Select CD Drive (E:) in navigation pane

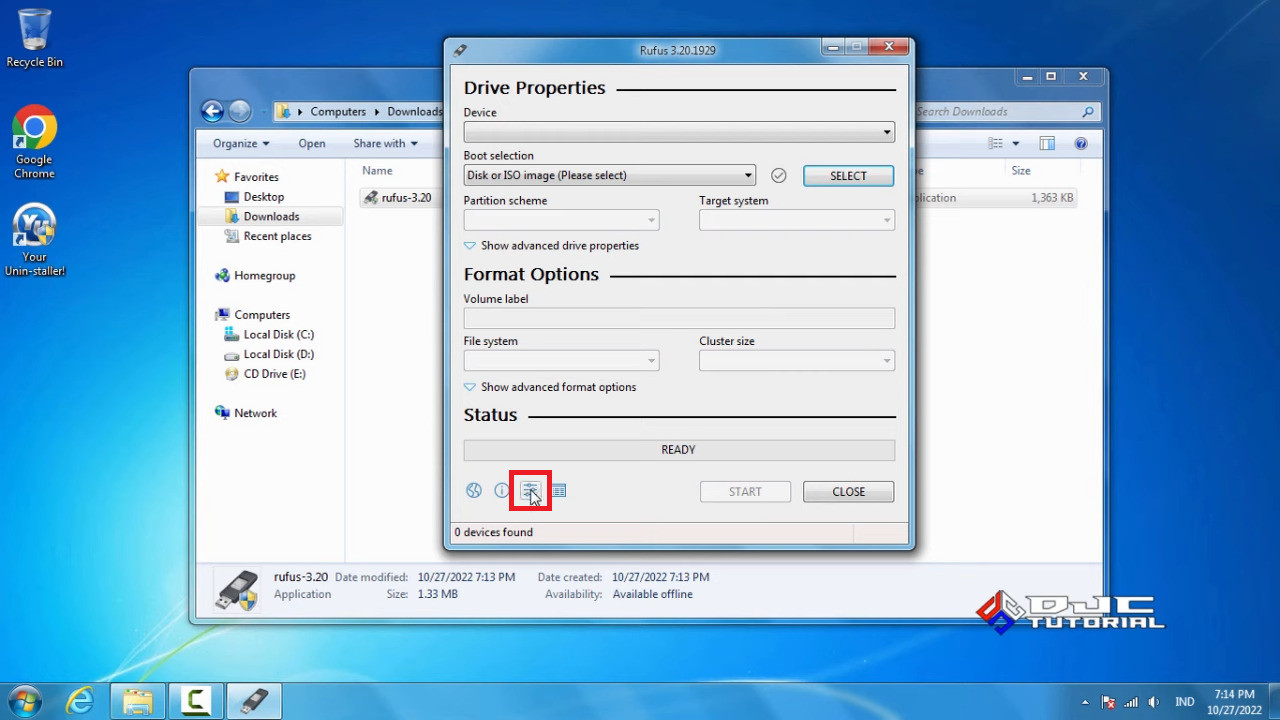pos(265,374)
